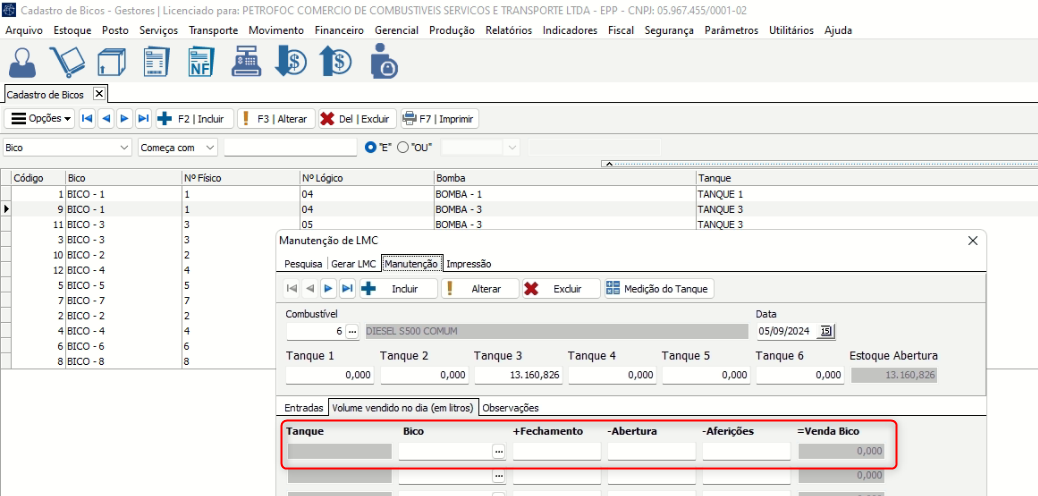Switch to the Observações tab

[511, 408]
